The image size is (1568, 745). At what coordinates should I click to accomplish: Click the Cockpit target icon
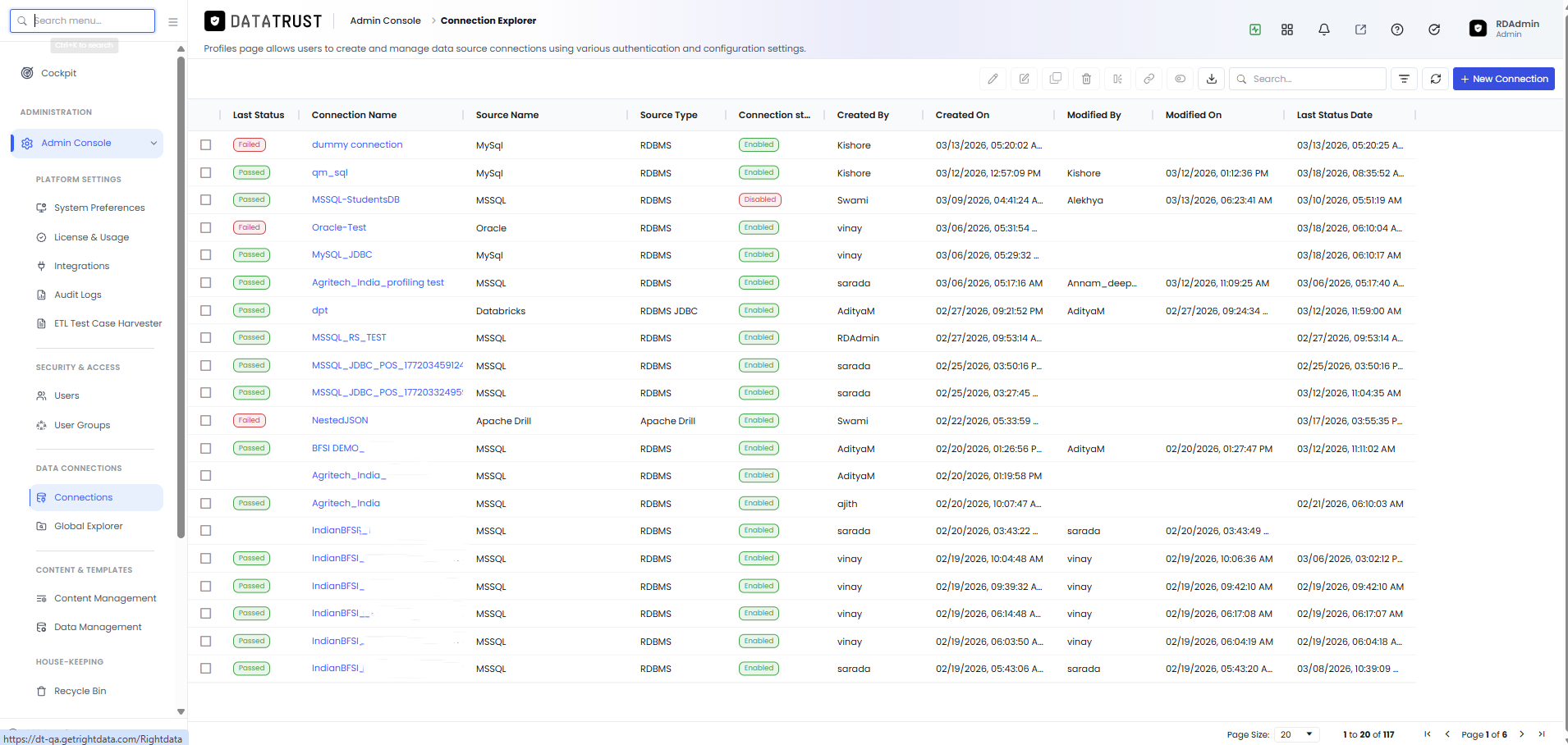27,73
